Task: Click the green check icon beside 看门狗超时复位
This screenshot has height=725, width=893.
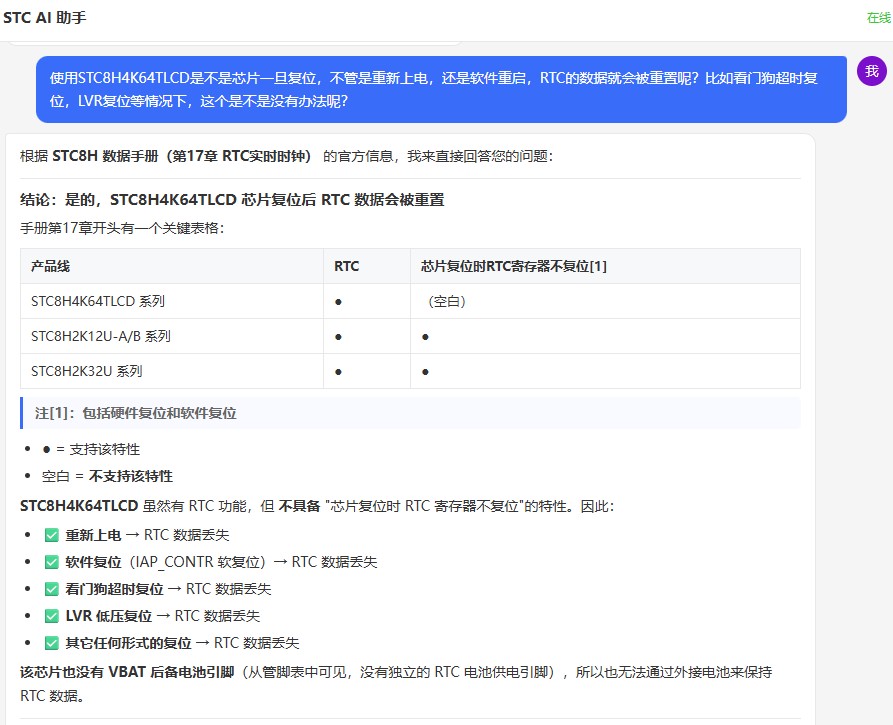Action: click(x=52, y=589)
